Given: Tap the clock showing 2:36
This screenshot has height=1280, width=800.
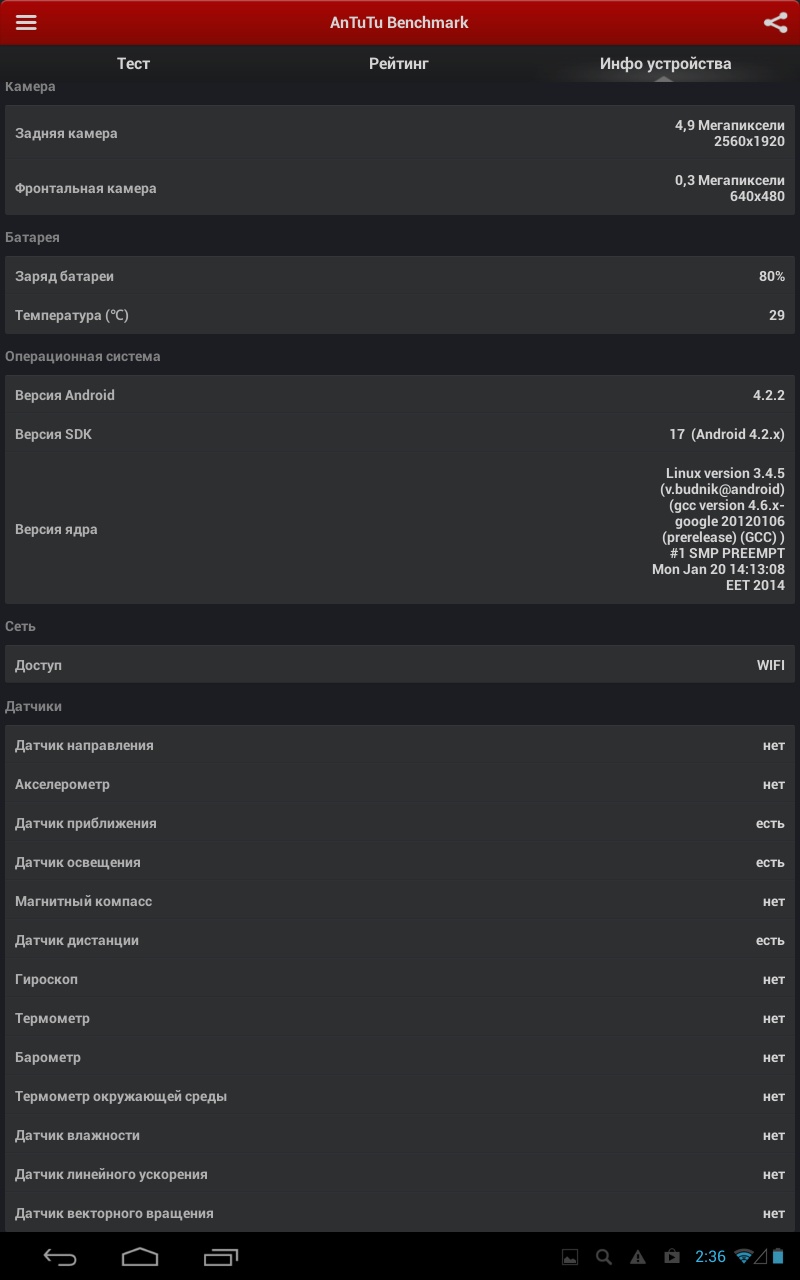Looking at the screenshot, I should point(710,1257).
